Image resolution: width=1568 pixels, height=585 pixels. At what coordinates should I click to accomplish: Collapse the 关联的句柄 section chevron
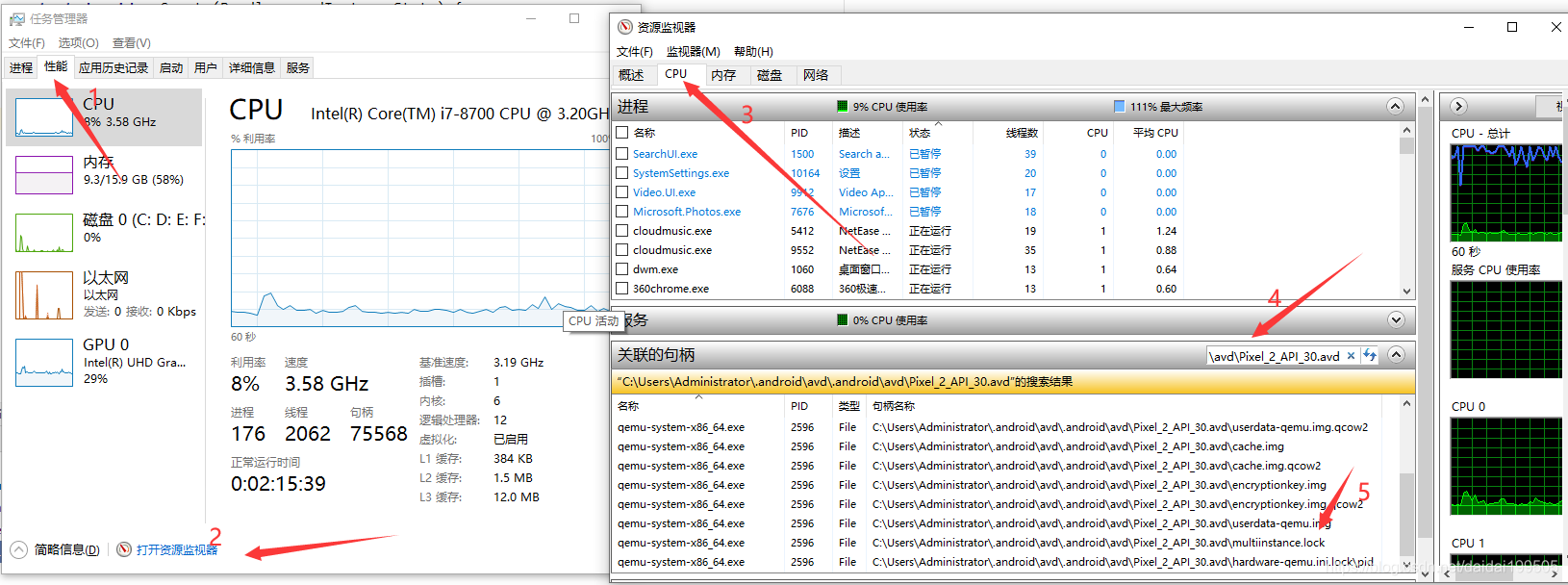[1396, 355]
